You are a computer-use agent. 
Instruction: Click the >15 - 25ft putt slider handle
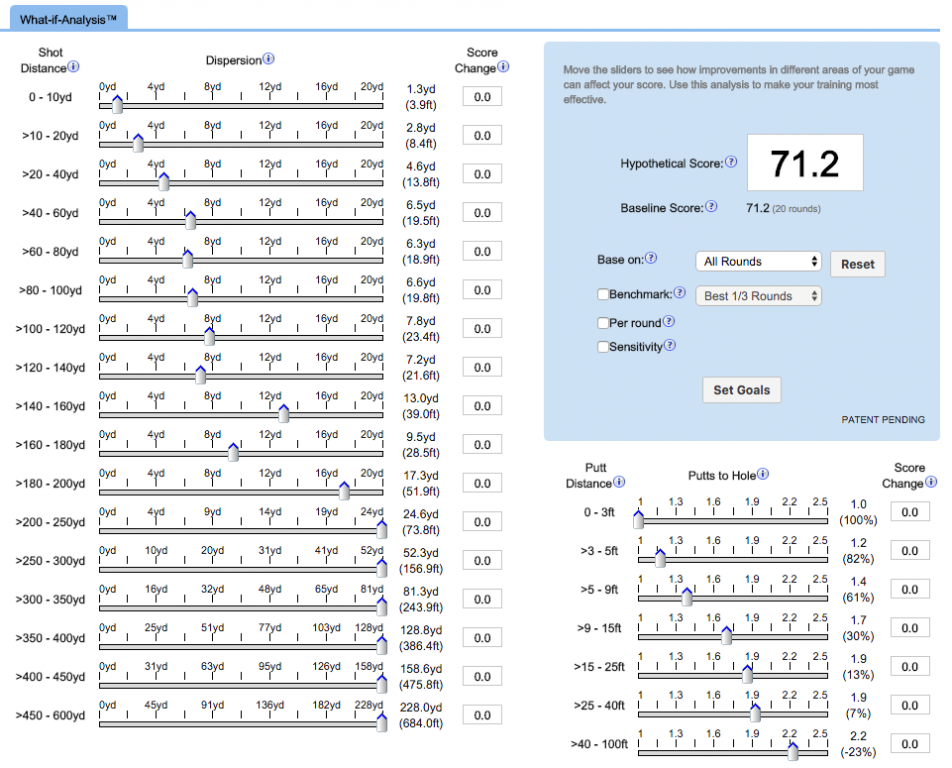(747, 675)
